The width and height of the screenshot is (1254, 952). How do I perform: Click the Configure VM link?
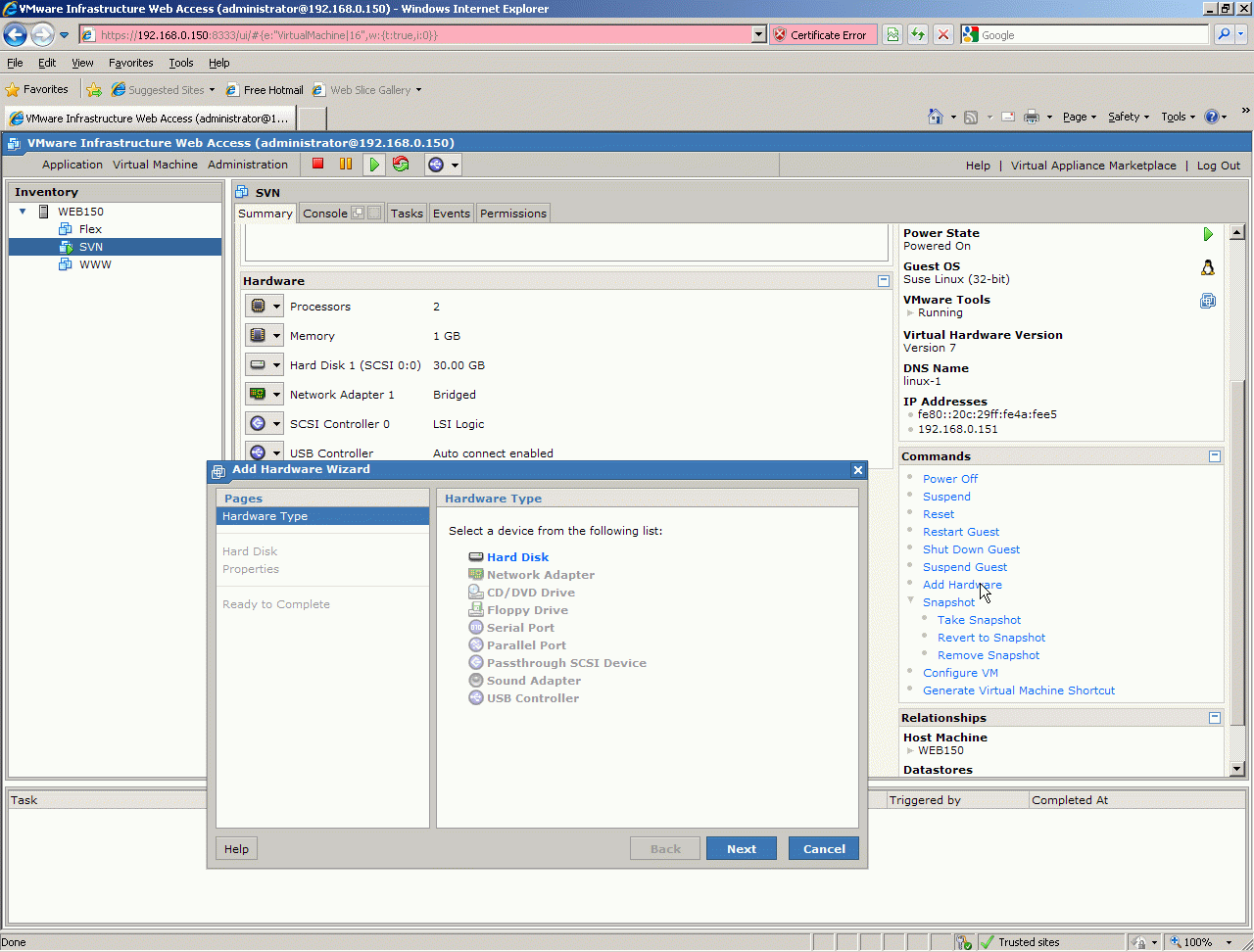[960, 673]
